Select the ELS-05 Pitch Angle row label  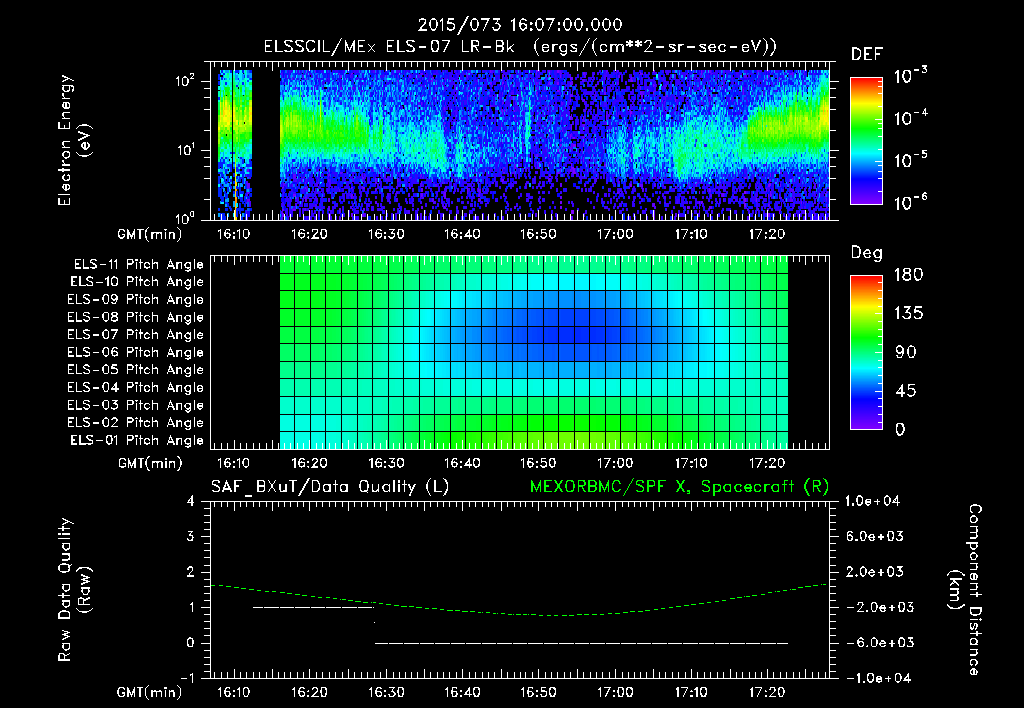pyautogui.click(x=136, y=370)
